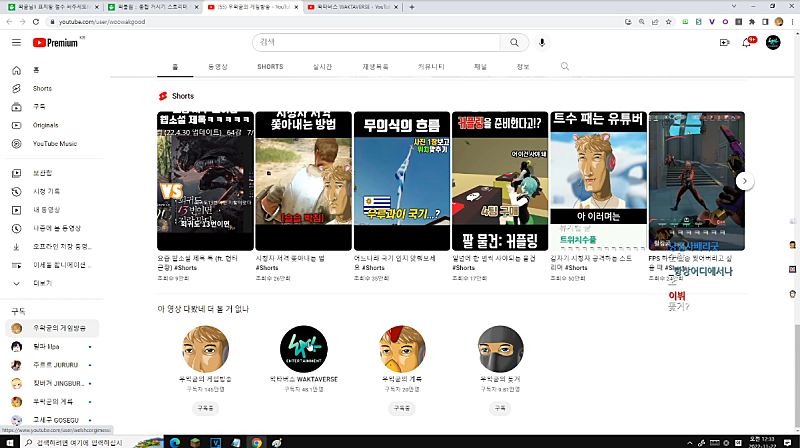Image resolution: width=800 pixels, height=448 pixels.
Task: Open the flag short thumbnail
Action: click(x=402, y=181)
